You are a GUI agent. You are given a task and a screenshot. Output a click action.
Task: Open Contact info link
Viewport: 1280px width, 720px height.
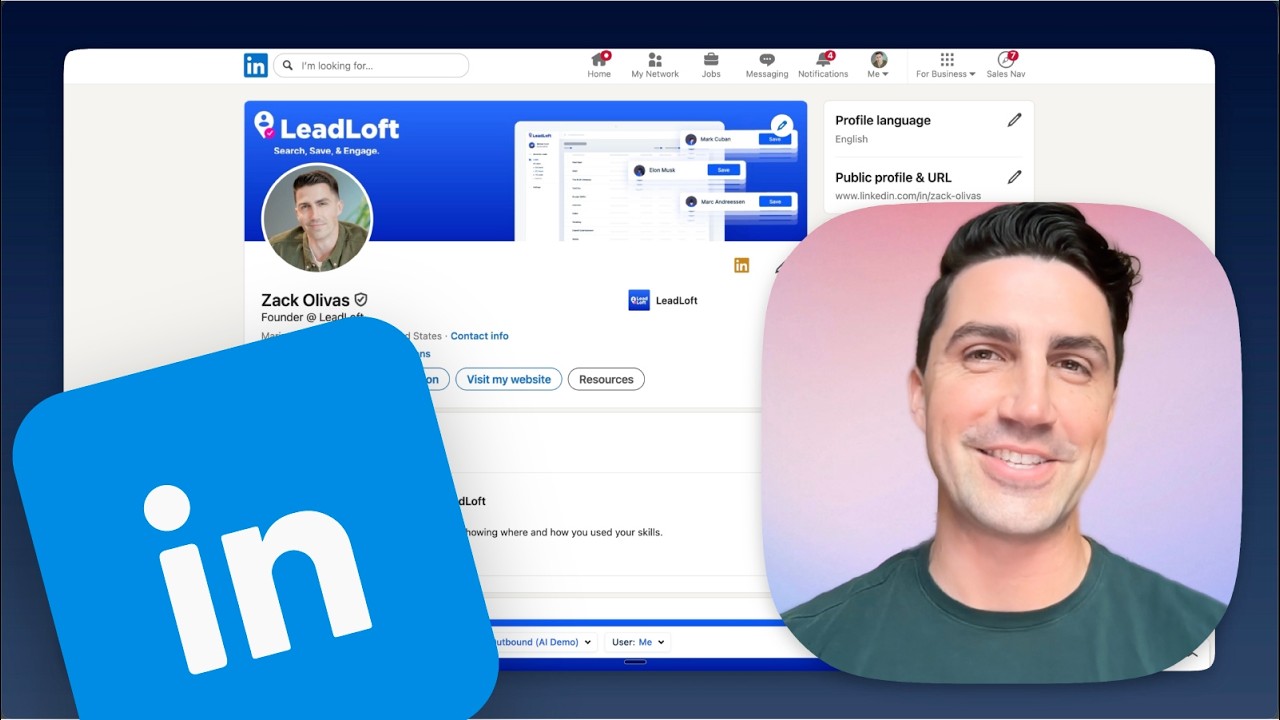point(479,336)
